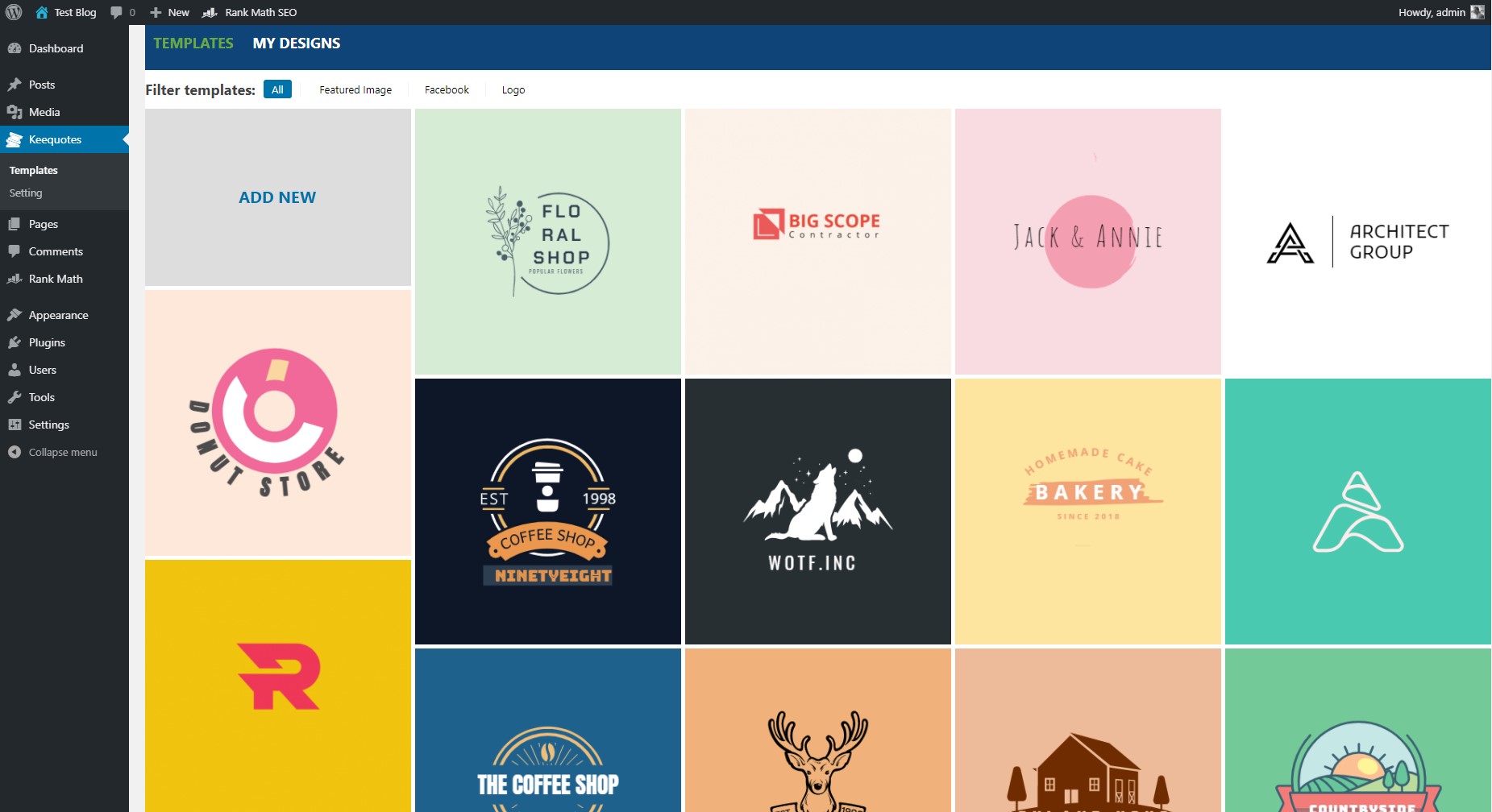The image size is (1492, 812).
Task: Click the Media icon in sidebar
Action: pos(15,112)
